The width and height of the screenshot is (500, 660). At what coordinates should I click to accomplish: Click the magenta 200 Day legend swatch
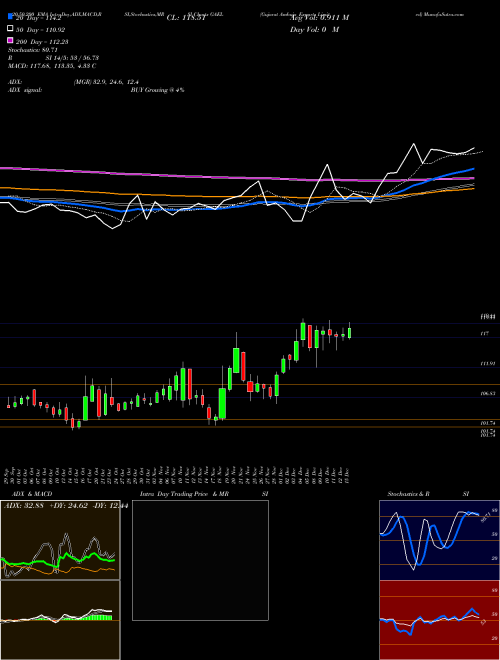tap(10, 41)
